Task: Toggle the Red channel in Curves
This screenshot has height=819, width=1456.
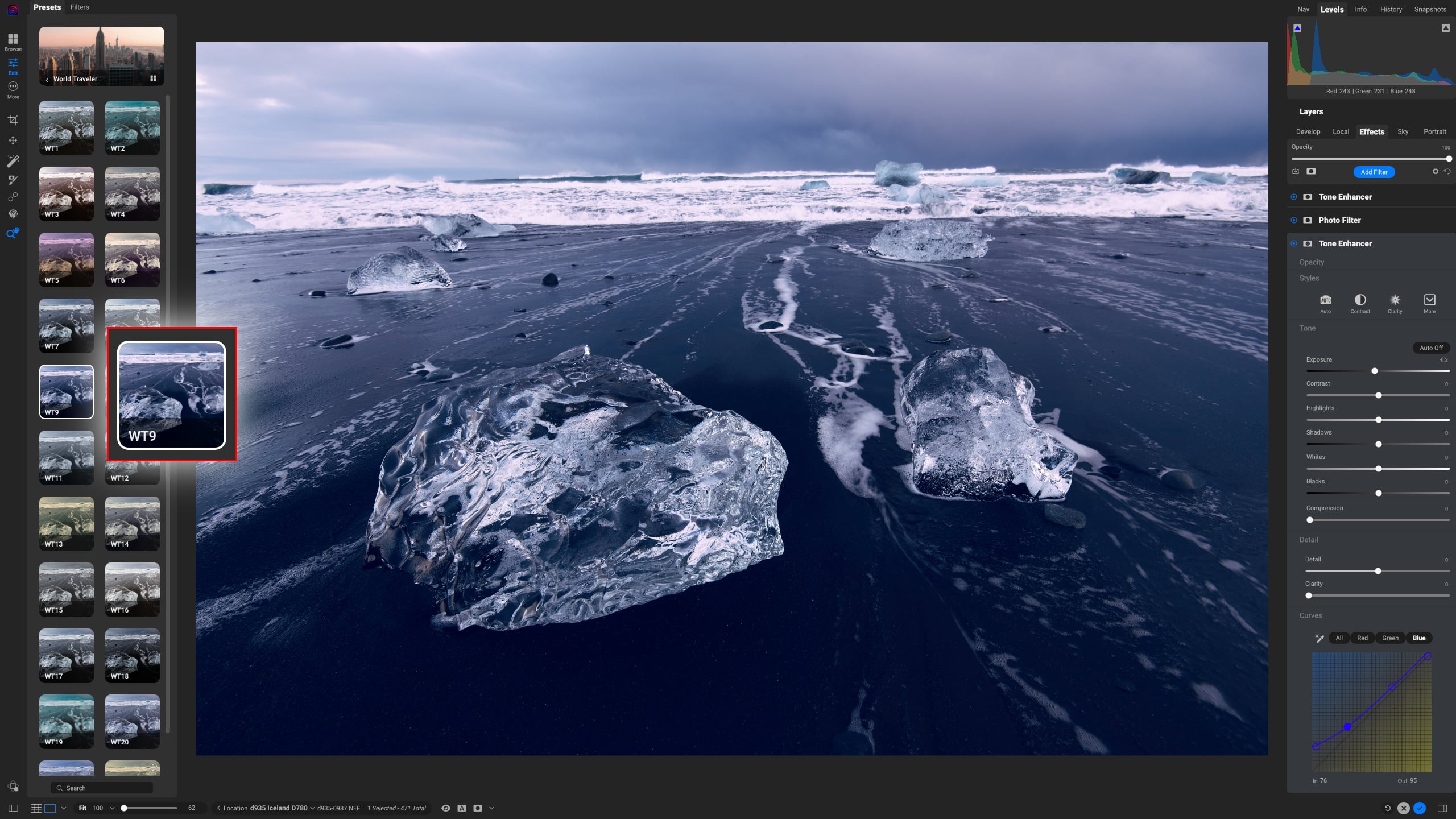Action: tap(1363, 638)
